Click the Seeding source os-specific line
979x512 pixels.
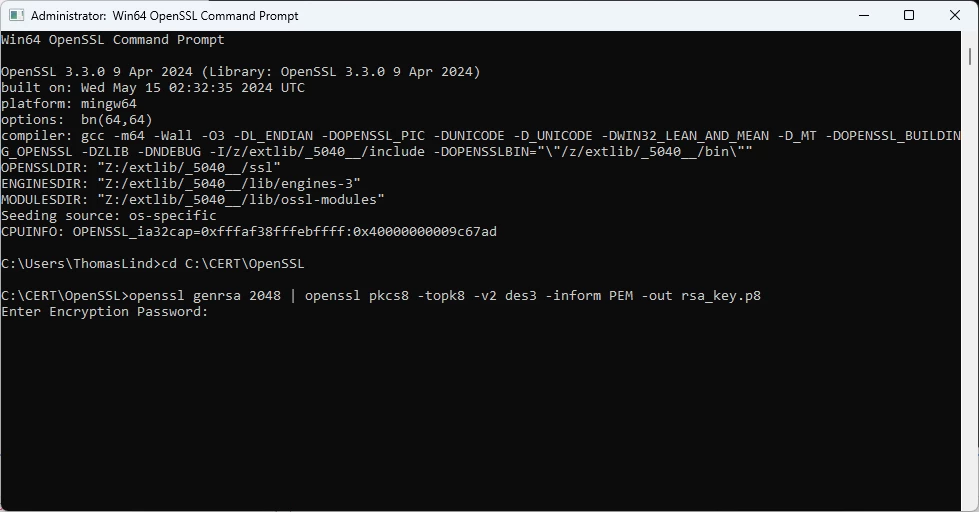(108, 216)
